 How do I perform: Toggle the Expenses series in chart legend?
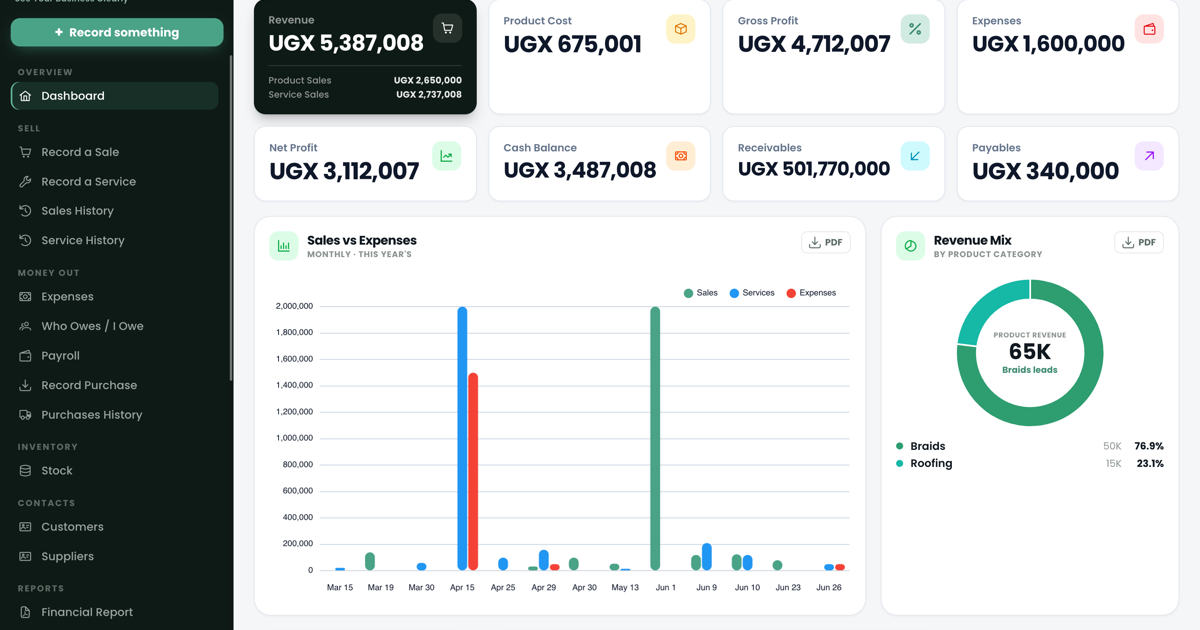[x=811, y=293]
